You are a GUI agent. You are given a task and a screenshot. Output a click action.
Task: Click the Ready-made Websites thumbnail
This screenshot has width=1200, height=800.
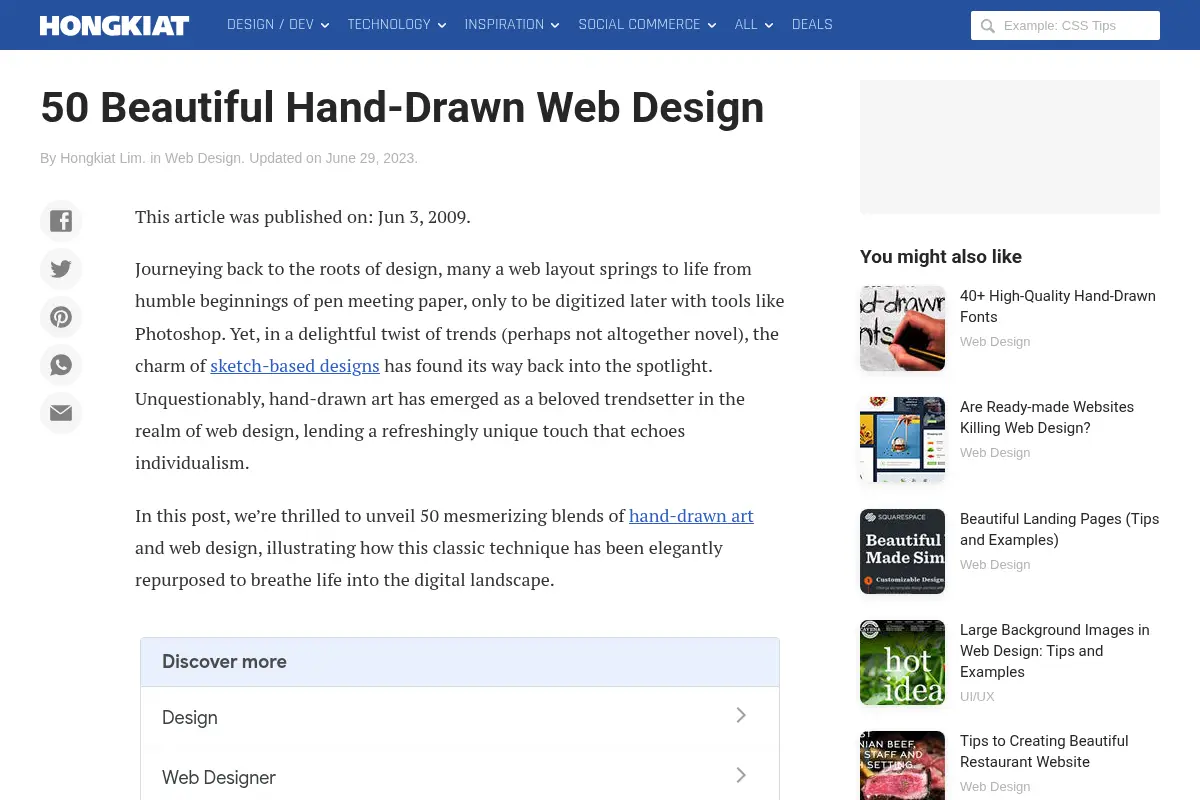(x=902, y=439)
